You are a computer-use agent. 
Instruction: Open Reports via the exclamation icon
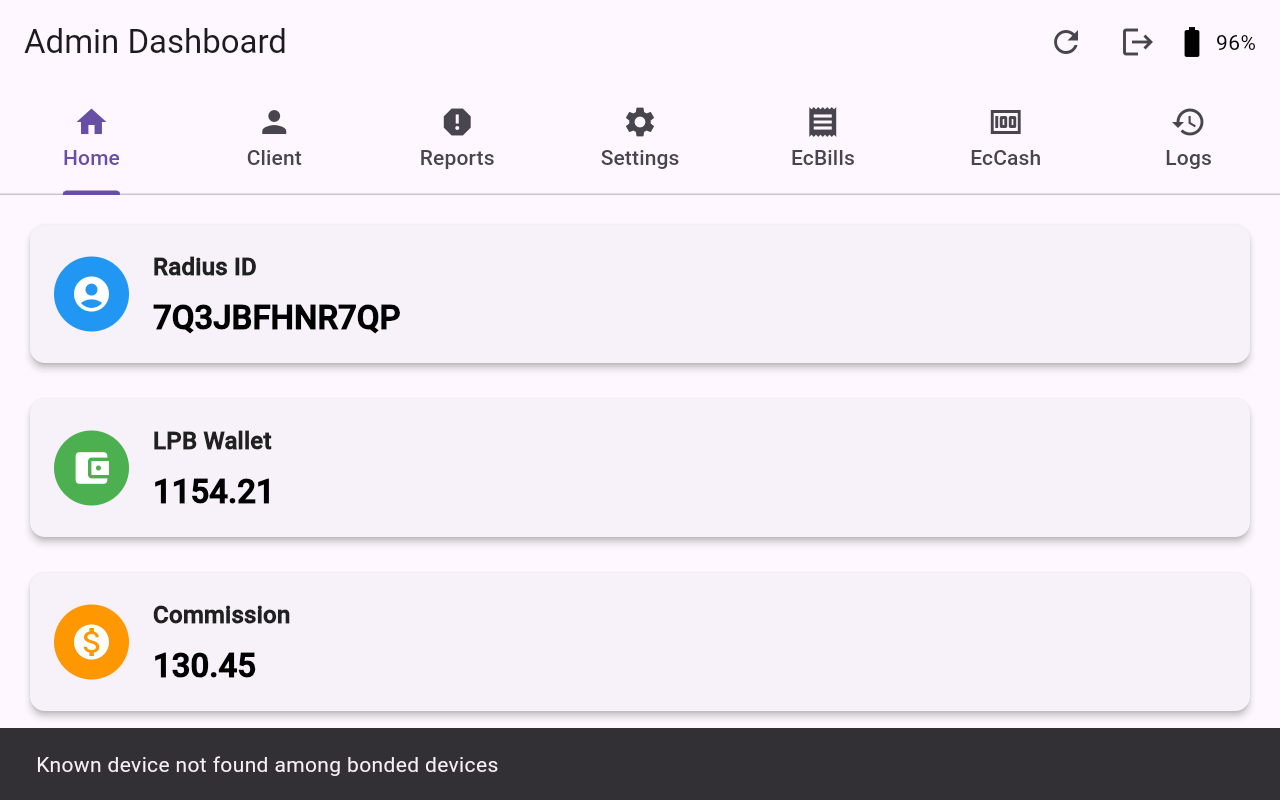point(457,121)
